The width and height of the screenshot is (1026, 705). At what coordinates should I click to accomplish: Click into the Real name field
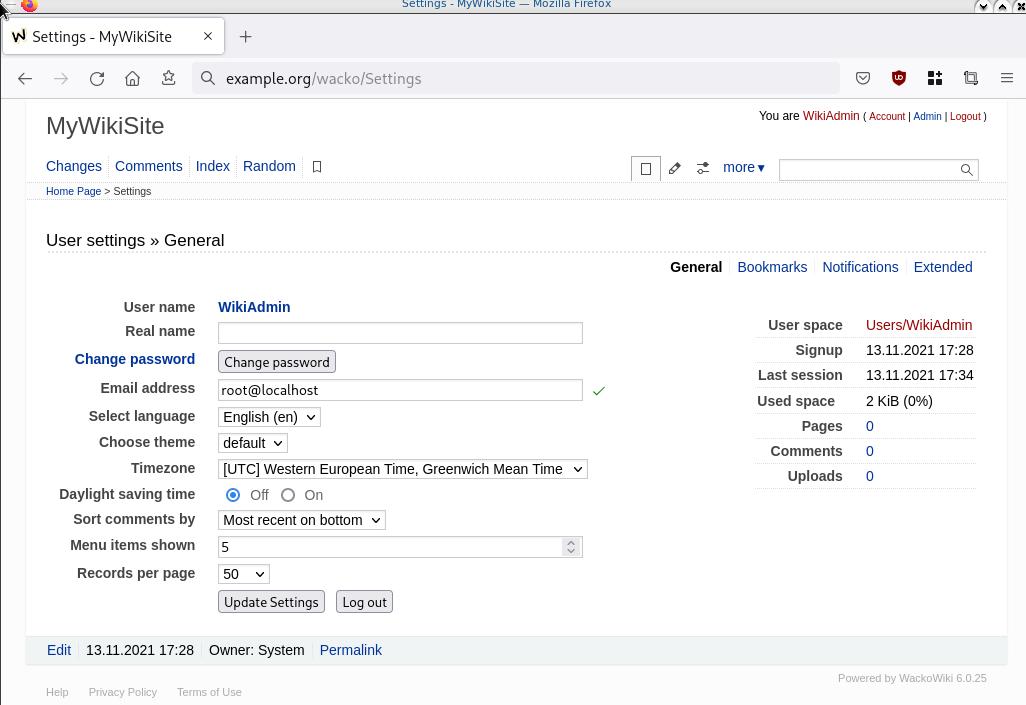point(400,333)
